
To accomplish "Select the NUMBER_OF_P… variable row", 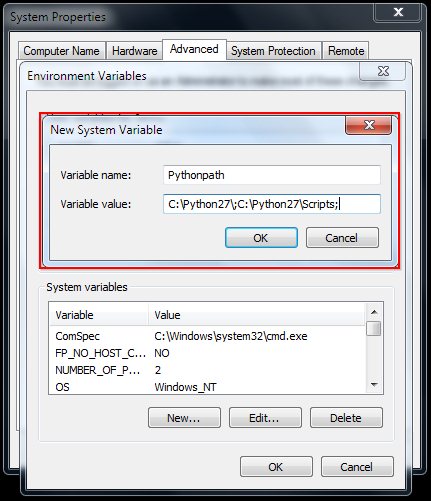I will [207, 370].
